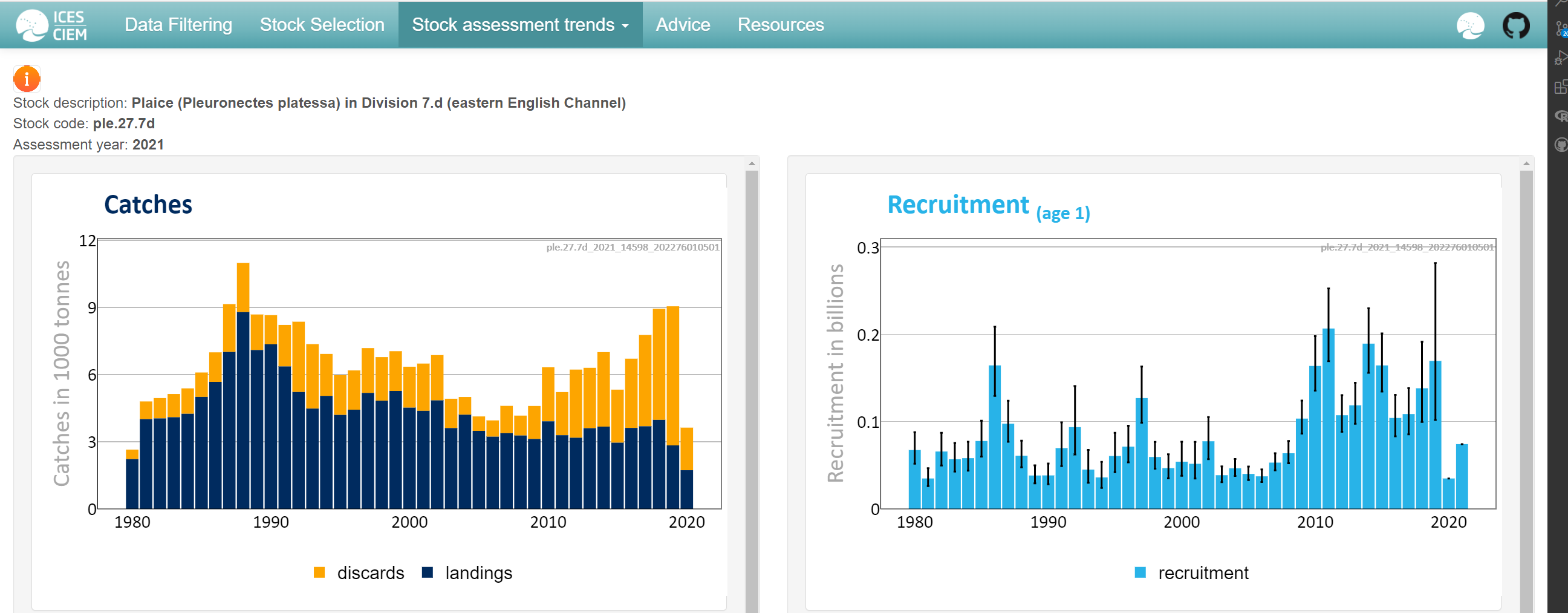Select the Stock Selection menu item
This screenshot has height=613, width=1568.
click(x=321, y=24)
